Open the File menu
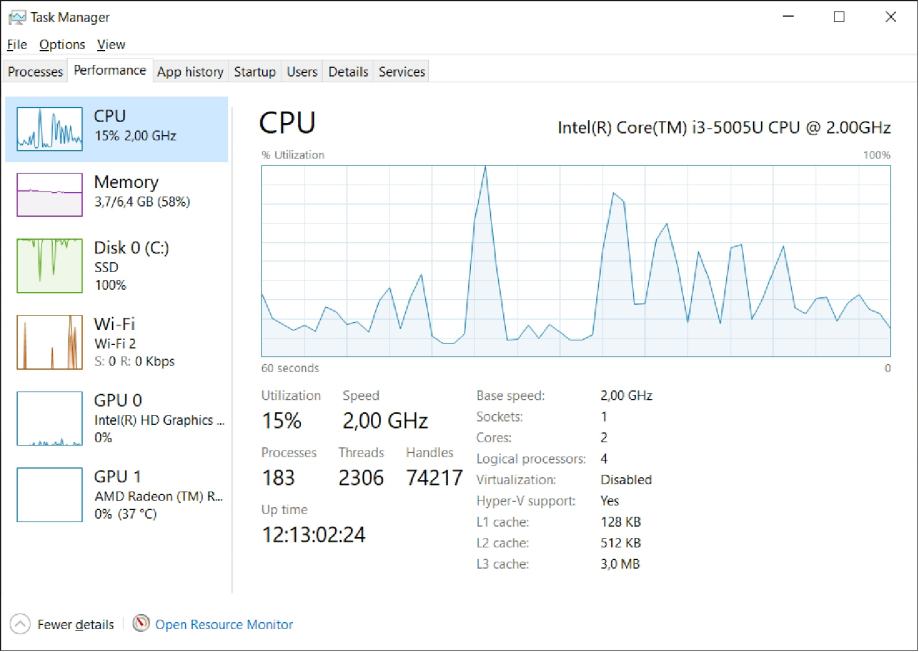The image size is (919, 652). pos(17,44)
